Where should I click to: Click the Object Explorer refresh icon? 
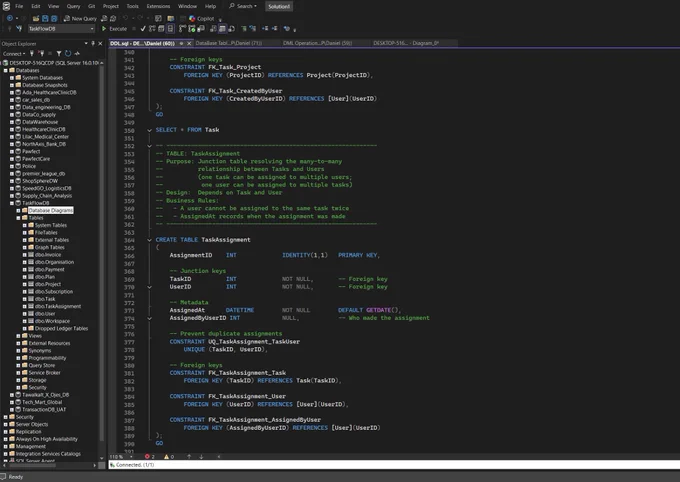coord(68,54)
